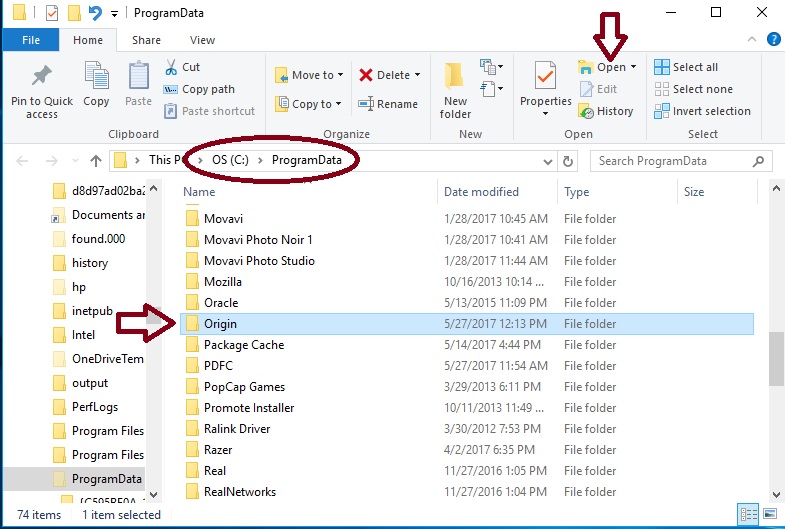Click Select none in ribbon
Viewport: 785px width, 529px height.
pyautogui.click(x=693, y=89)
